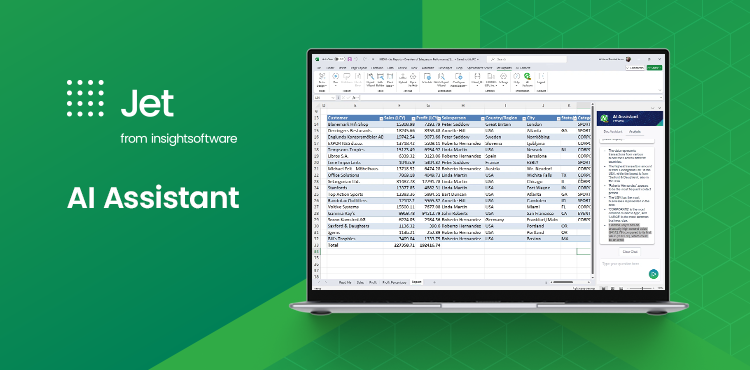This screenshot has width=750, height=370.
Task: Open the Doc Assistant tab in AI pane
Action: [x=612, y=131]
